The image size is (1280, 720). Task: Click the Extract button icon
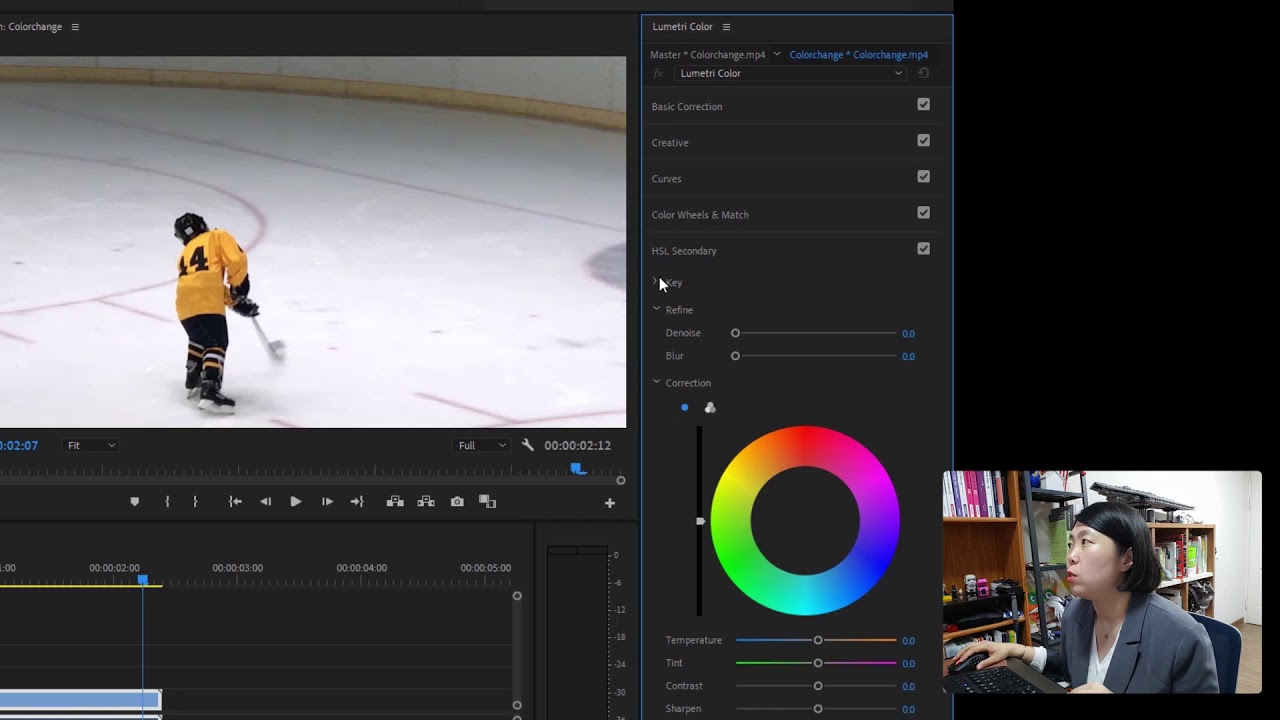tap(426, 502)
